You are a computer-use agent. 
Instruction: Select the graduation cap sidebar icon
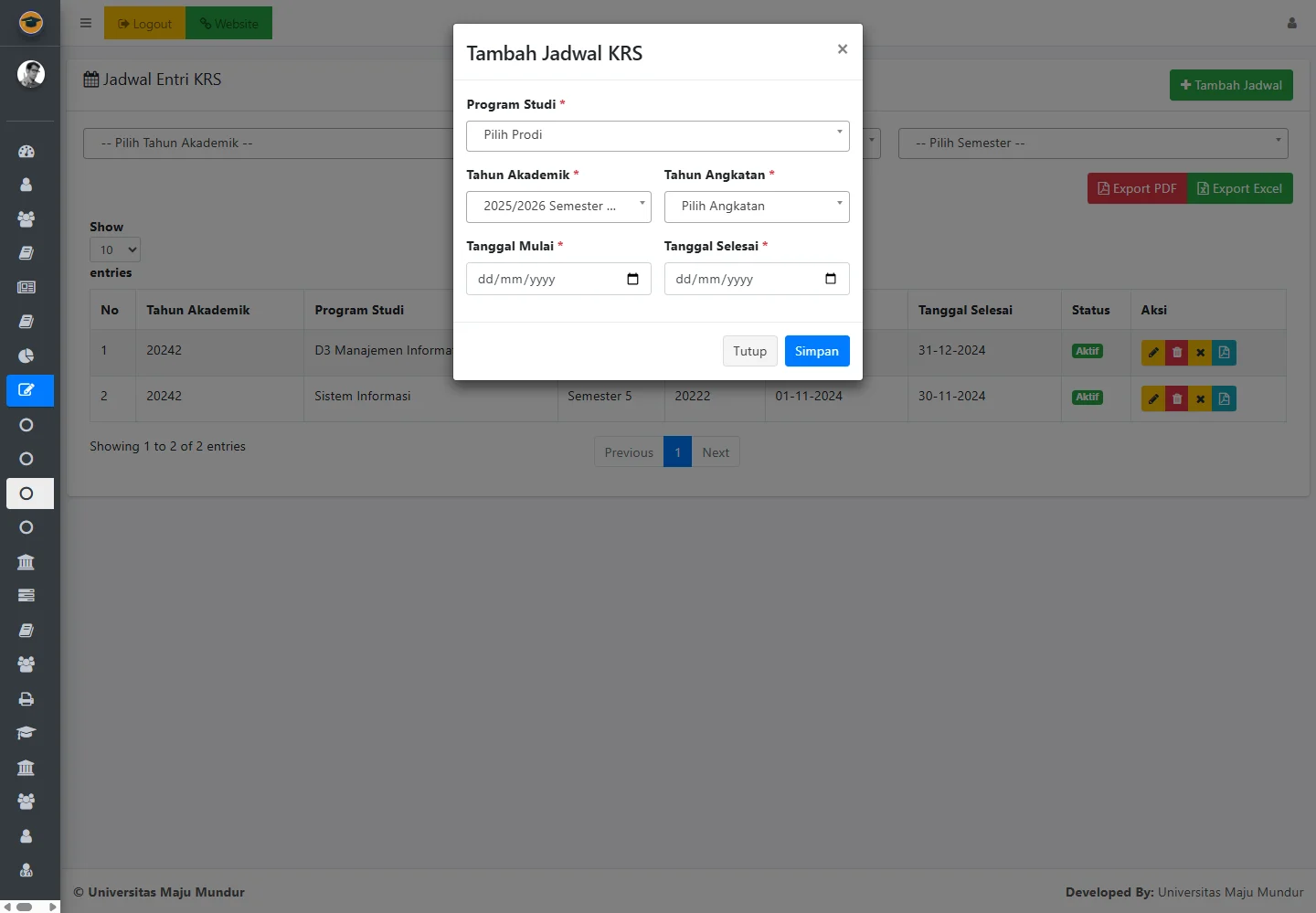click(x=27, y=733)
